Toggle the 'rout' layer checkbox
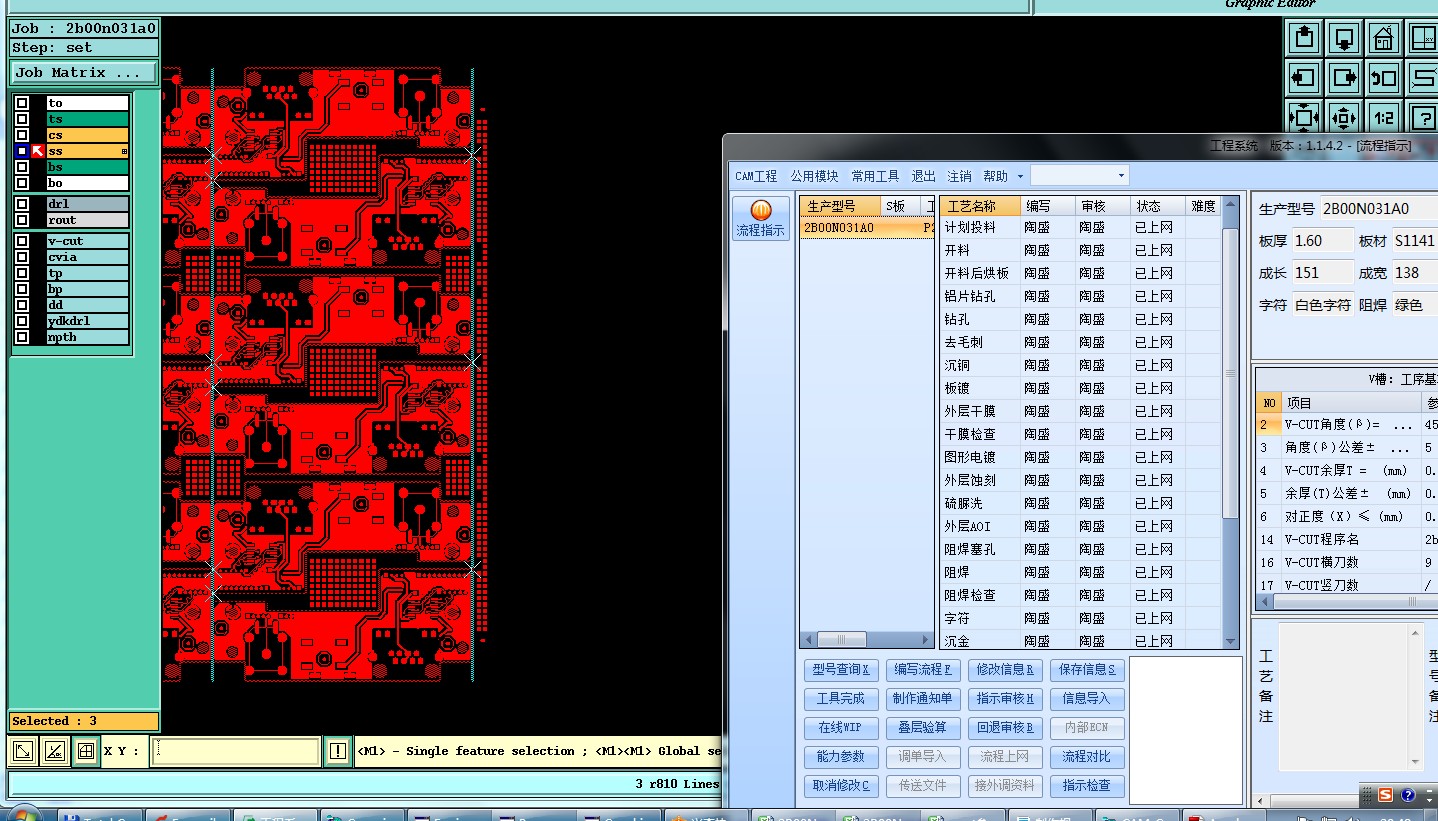 pyautogui.click(x=22, y=220)
